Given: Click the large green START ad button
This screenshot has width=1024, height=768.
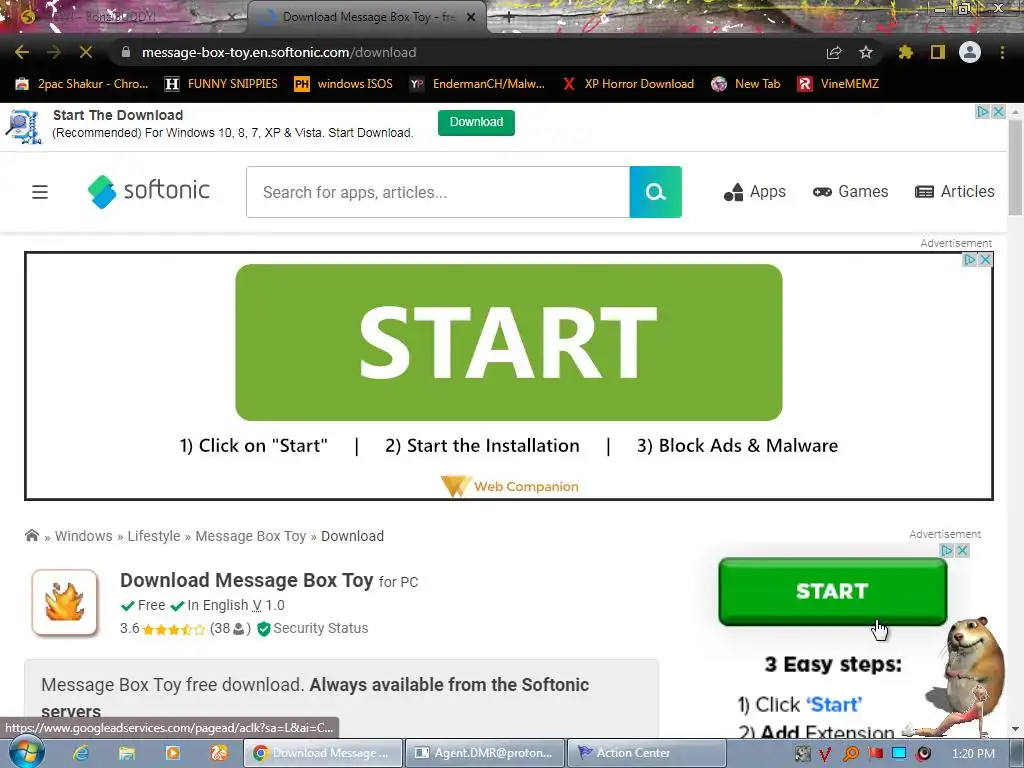Looking at the screenshot, I should (509, 342).
